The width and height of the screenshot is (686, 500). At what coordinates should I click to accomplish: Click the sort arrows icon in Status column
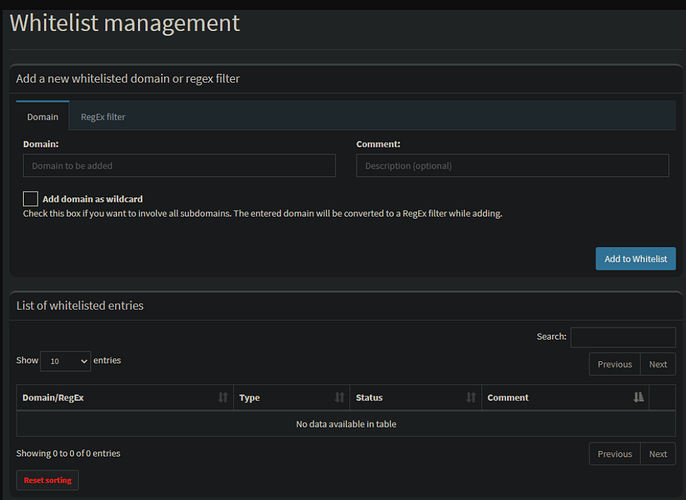pos(470,398)
